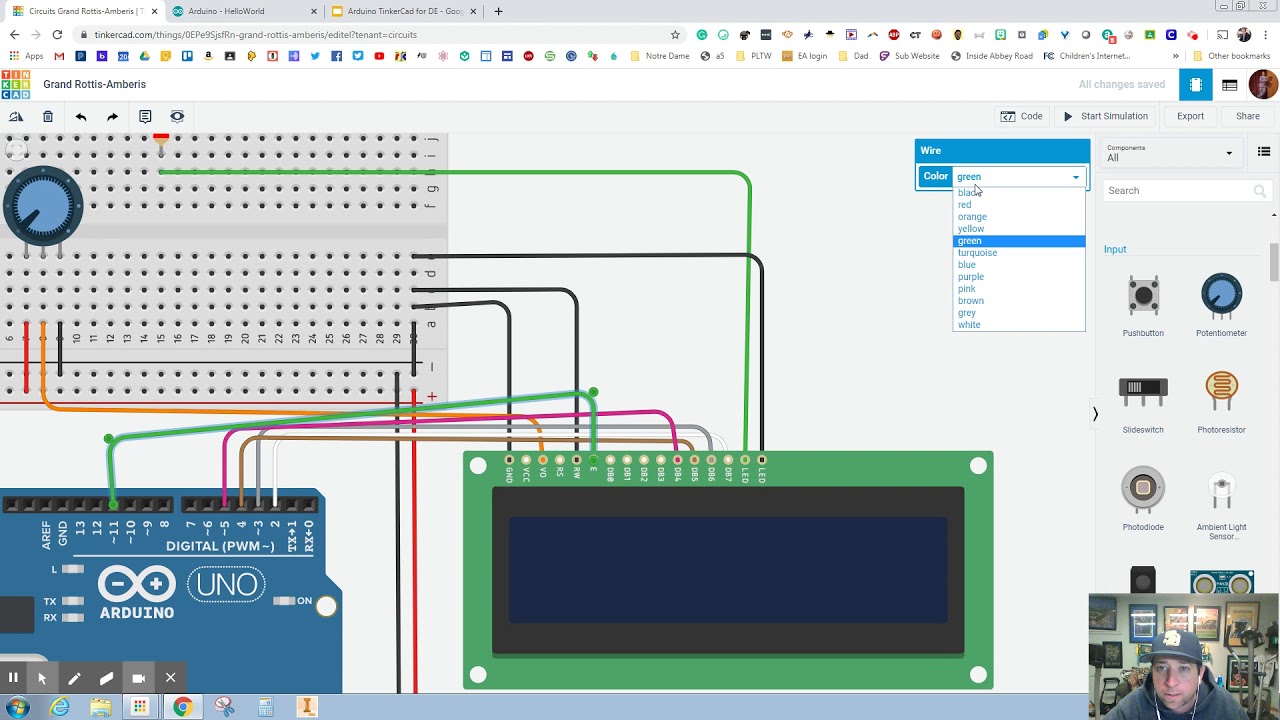Choose the highlighted green option
The width and height of the screenshot is (1280, 720).
1019,241
